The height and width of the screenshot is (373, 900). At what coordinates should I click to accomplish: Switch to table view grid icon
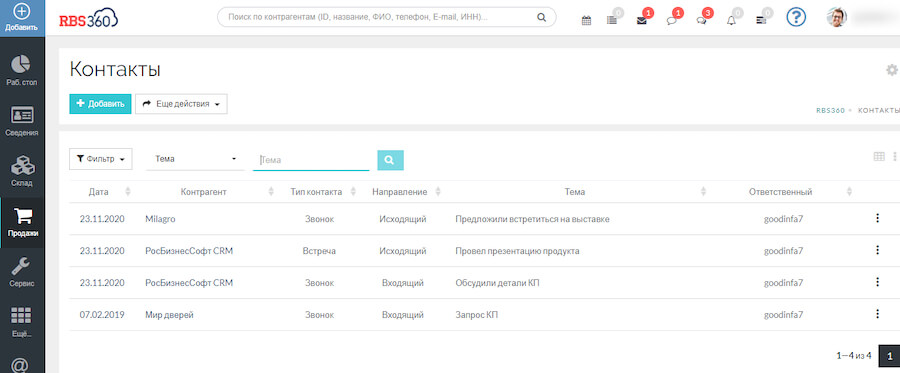coord(879,156)
